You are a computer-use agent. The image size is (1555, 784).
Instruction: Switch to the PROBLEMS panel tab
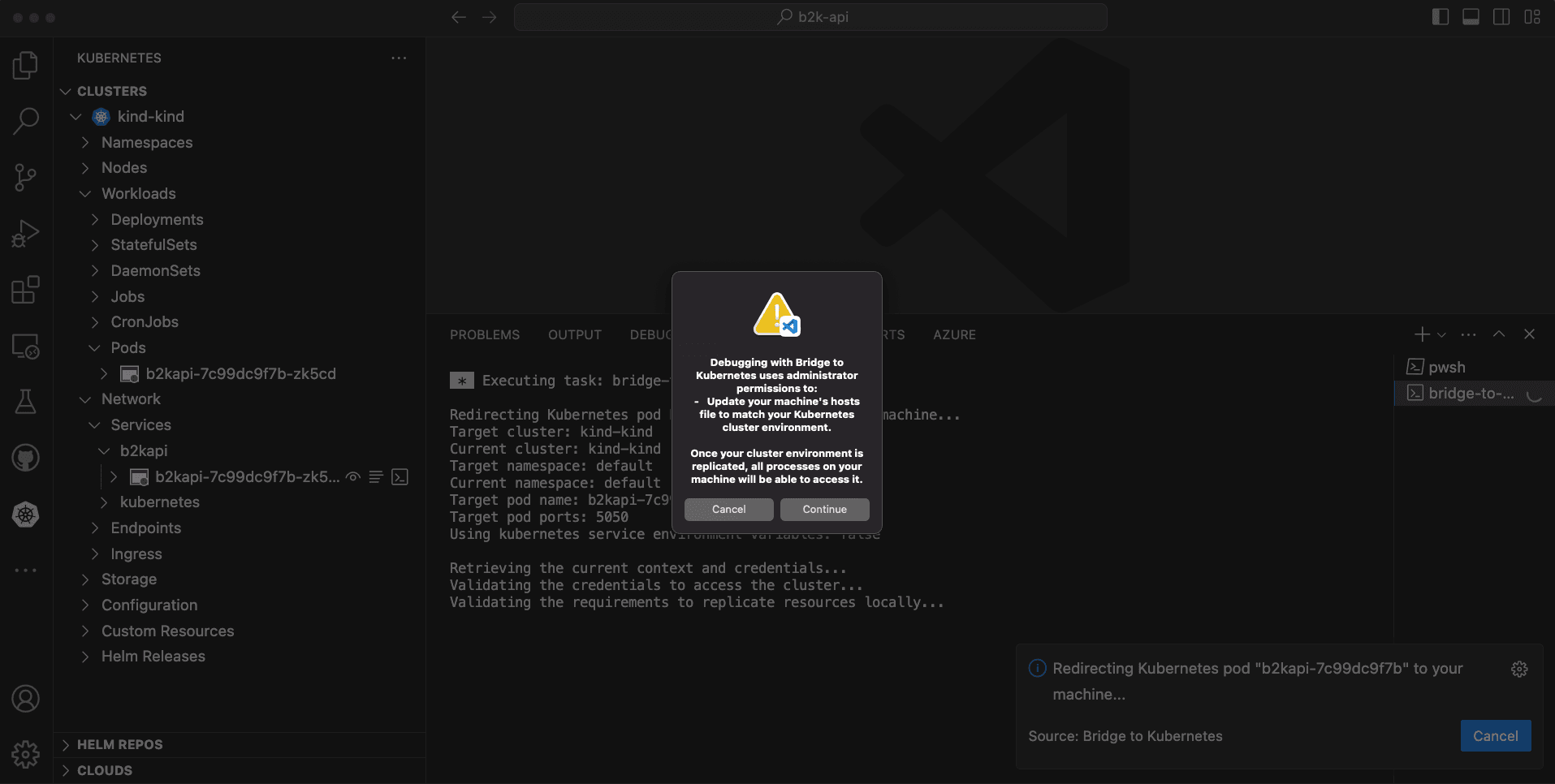coord(485,334)
